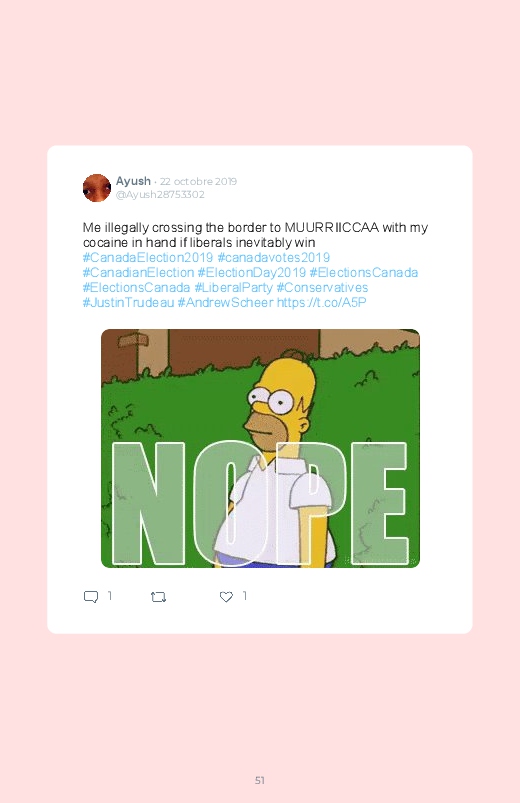Image resolution: width=520 pixels, height=803 pixels.
Task: Click the retweet icon
Action: 158,597
